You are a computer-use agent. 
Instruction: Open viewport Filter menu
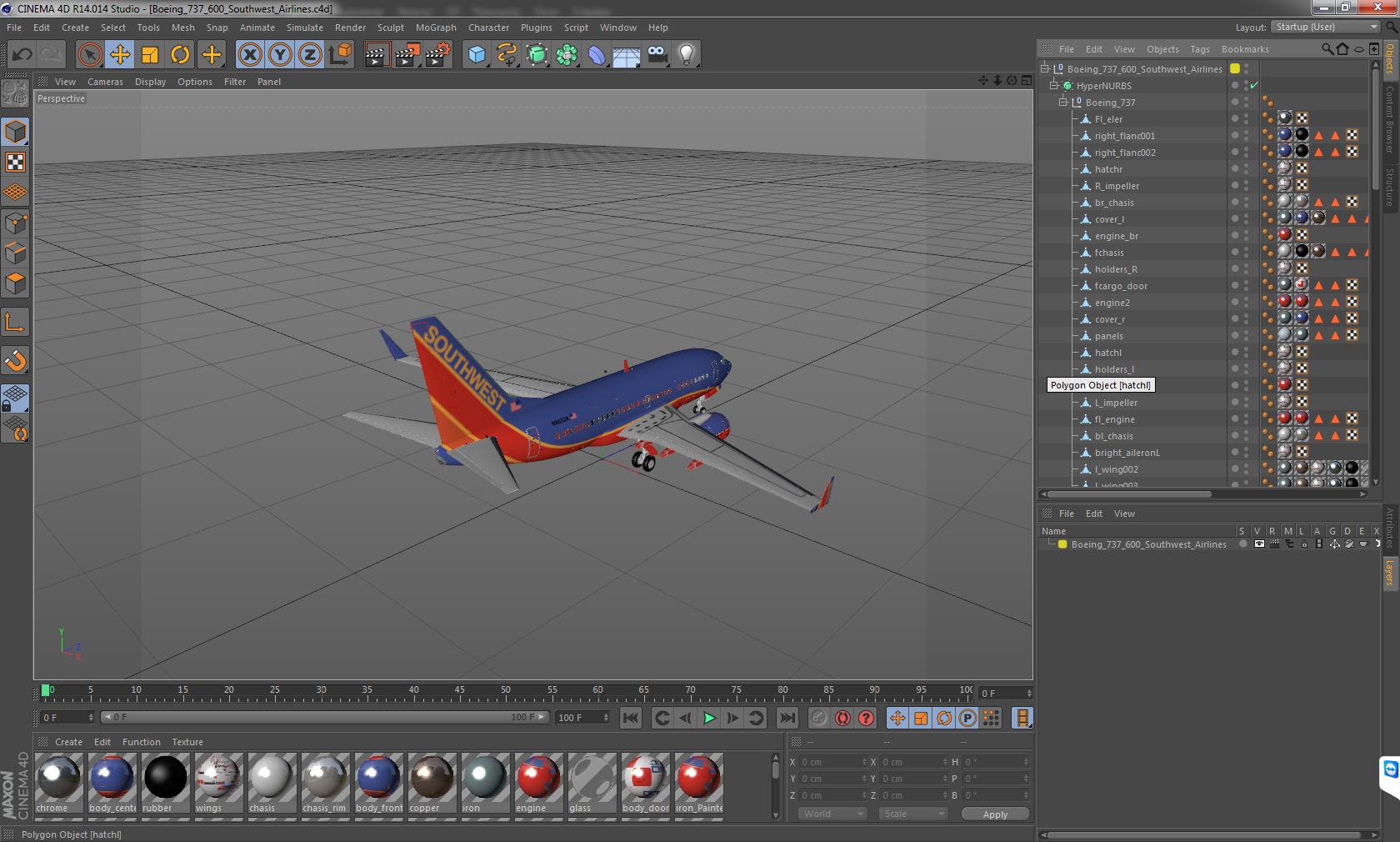pyautogui.click(x=235, y=82)
